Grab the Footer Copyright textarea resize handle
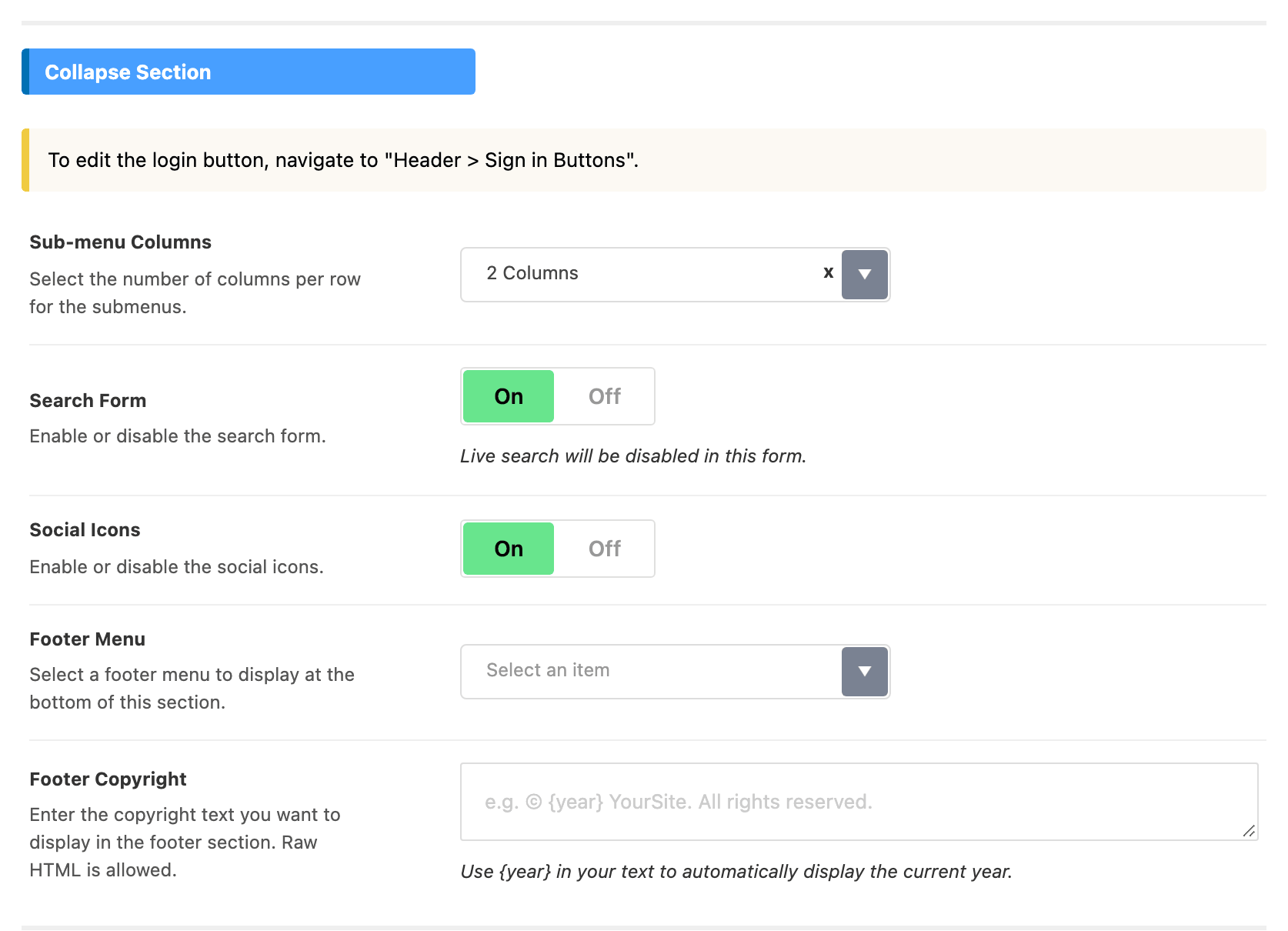Image resolution: width=1288 pixels, height=931 pixels. click(x=1249, y=831)
